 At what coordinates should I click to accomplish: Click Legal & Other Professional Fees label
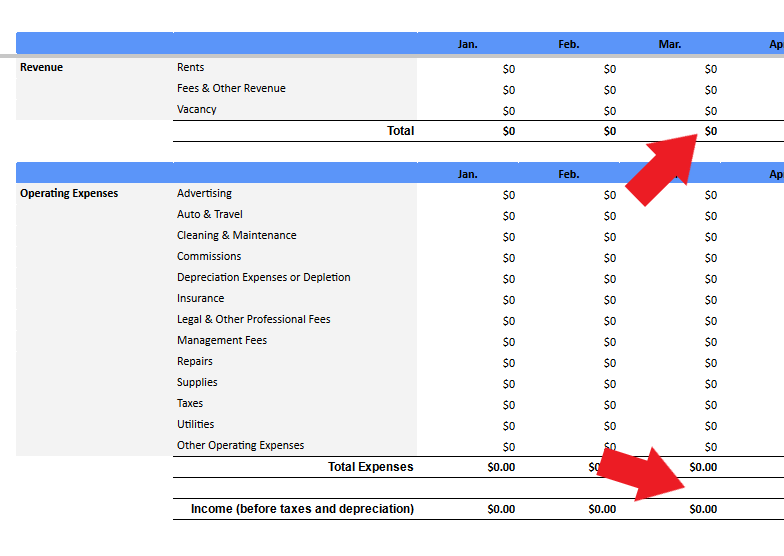(x=254, y=320)
